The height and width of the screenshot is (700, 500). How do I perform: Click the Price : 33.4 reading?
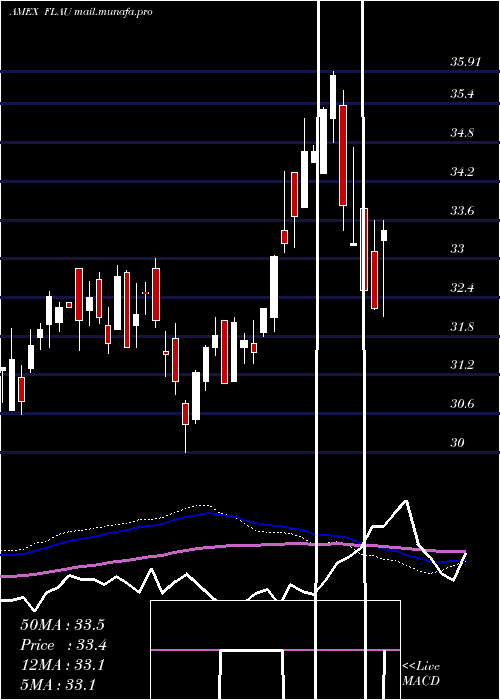63,645
